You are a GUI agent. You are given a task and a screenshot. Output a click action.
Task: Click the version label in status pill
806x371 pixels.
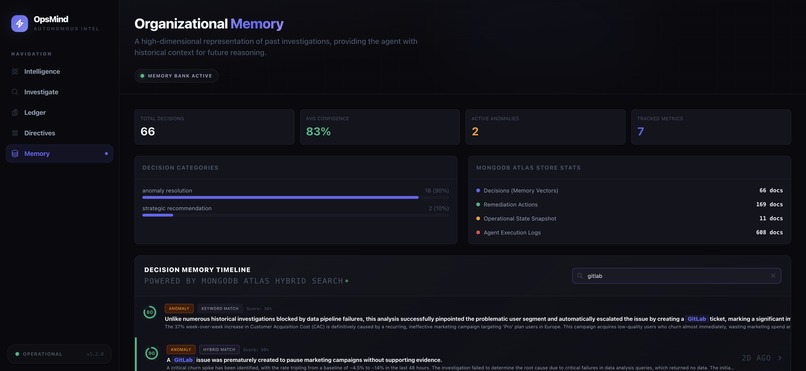pyautogui.click(x=95, y=354)
